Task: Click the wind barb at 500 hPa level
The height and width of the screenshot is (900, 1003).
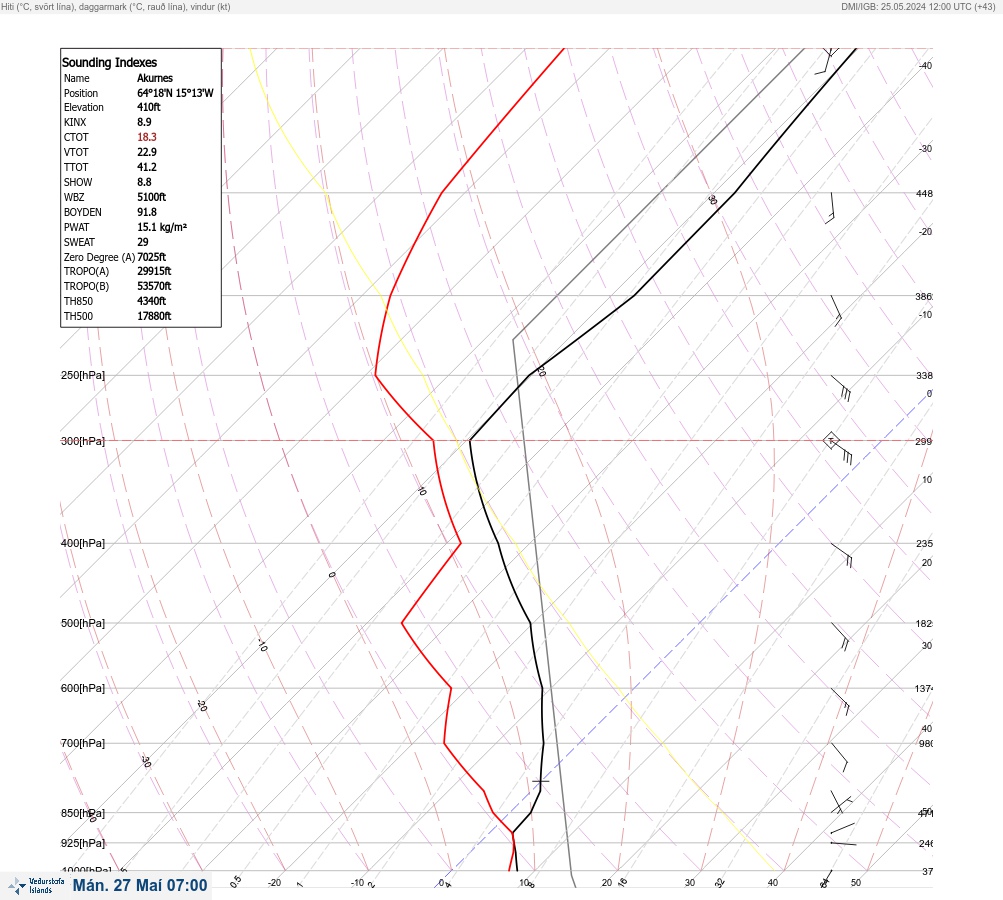Action: click(x=841, y=636)
